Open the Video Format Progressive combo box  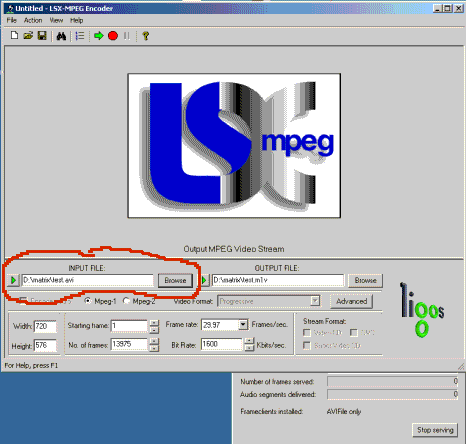pyautogui.click(x=269, y=301)
